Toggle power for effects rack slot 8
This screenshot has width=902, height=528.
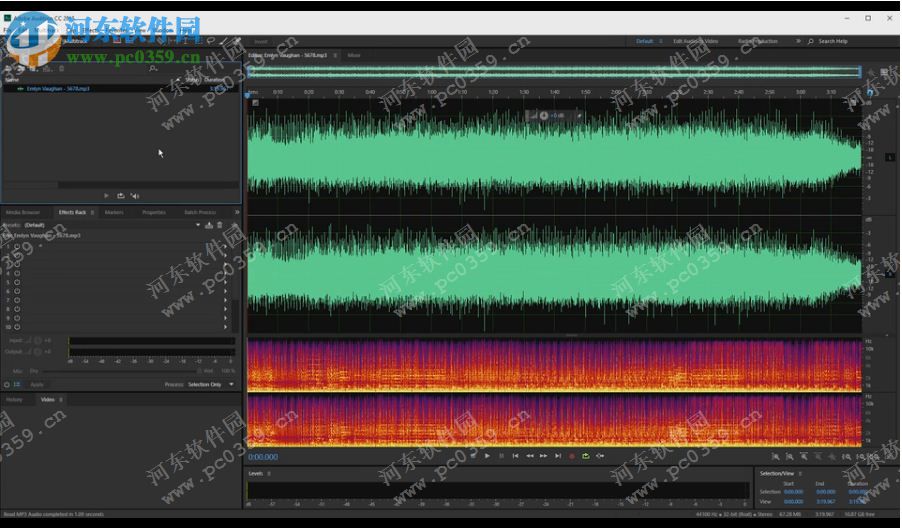point(17,309)
